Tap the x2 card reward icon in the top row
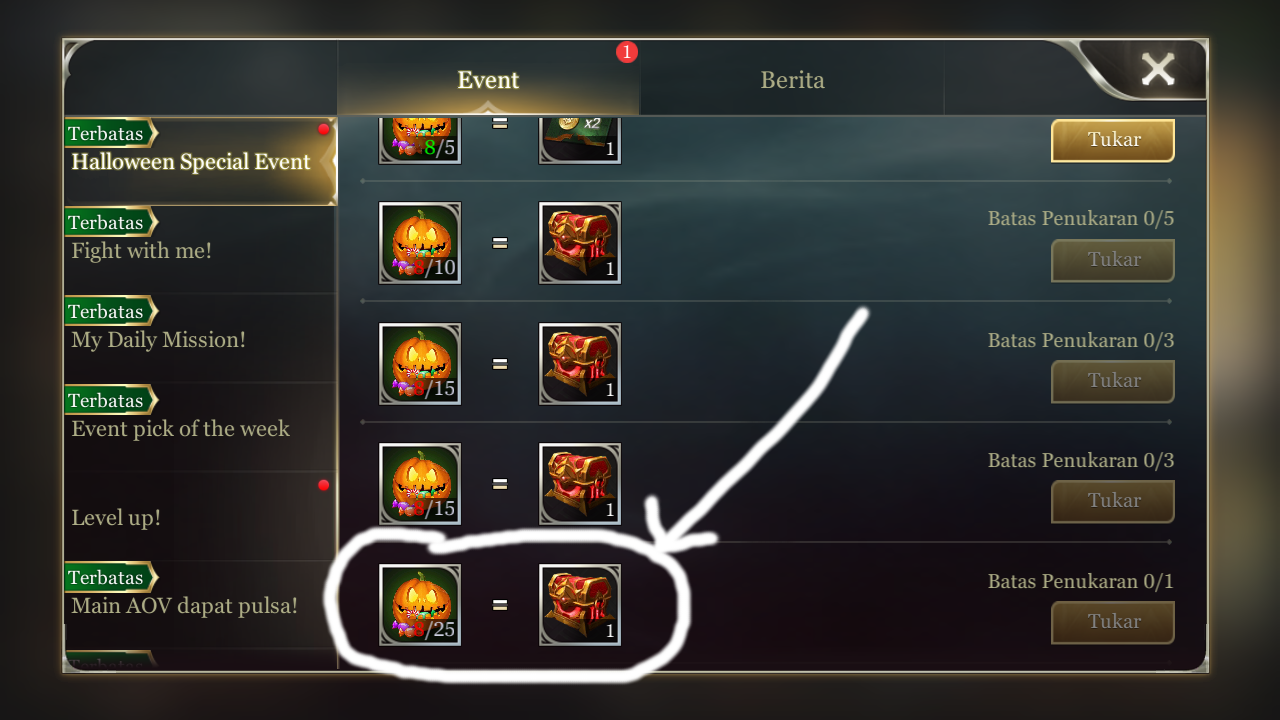The image size is (1280, 720). [x=580, y=140]
